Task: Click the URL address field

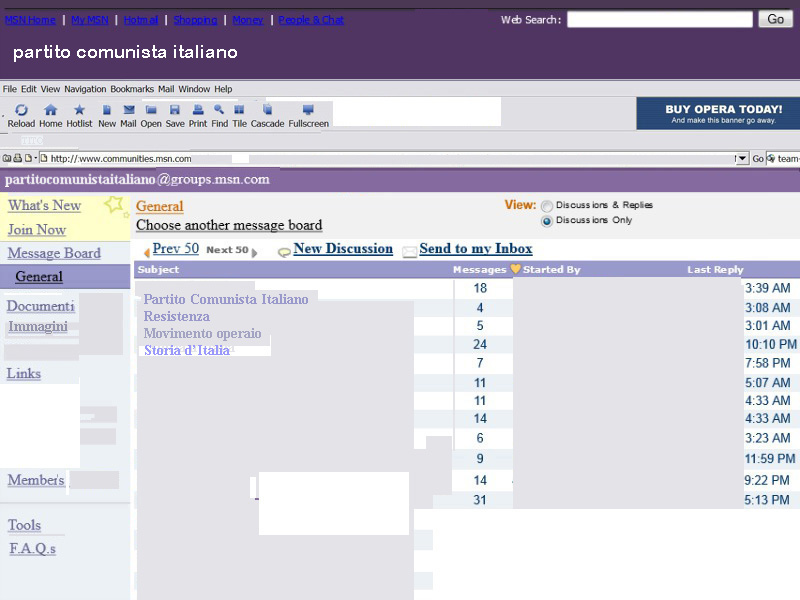Action: click(x=390, y=159)
